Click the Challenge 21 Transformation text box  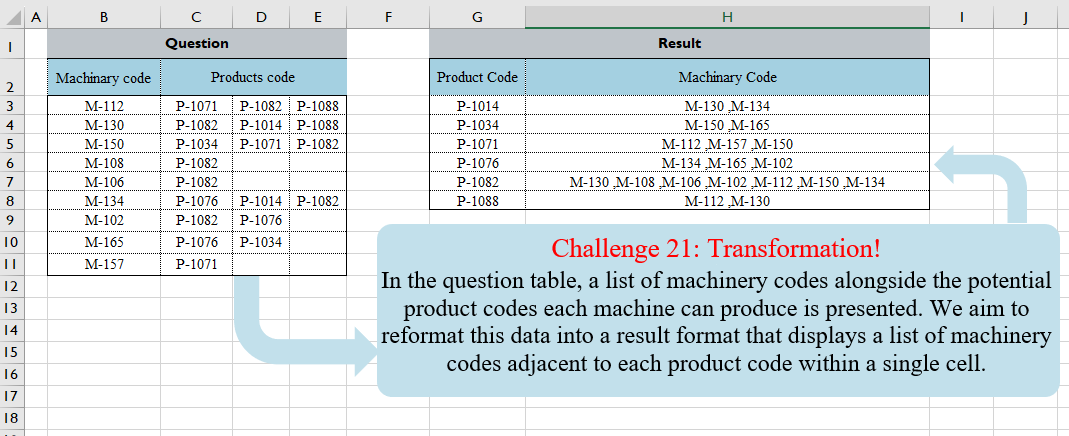(x=717, y=310)
